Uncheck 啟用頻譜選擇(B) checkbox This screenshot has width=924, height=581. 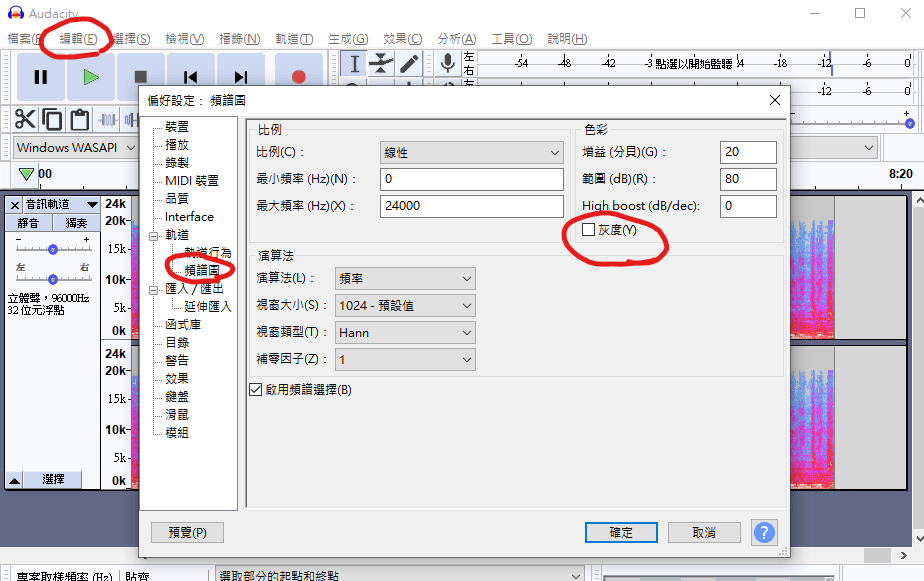256,390
